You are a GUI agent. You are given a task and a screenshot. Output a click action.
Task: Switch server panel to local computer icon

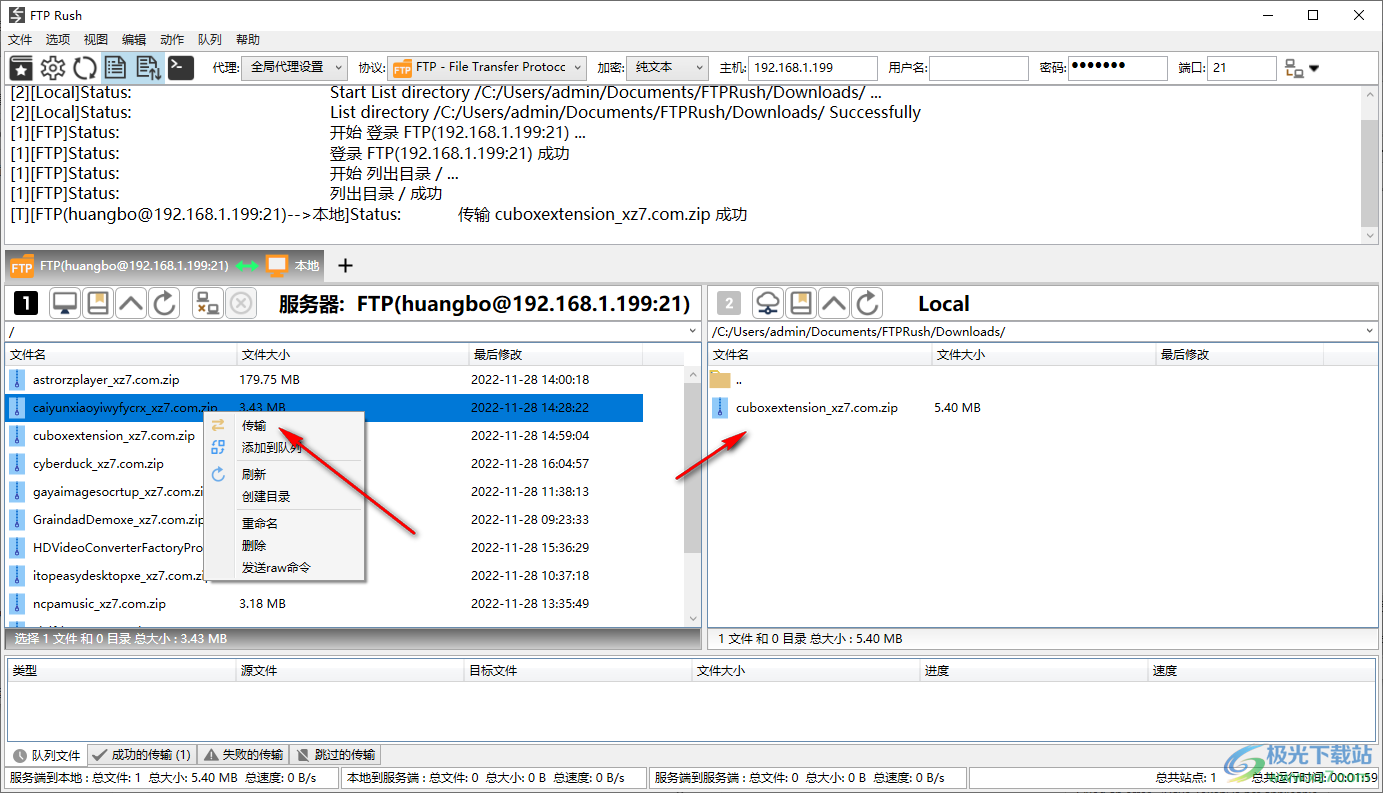[65, 303]
